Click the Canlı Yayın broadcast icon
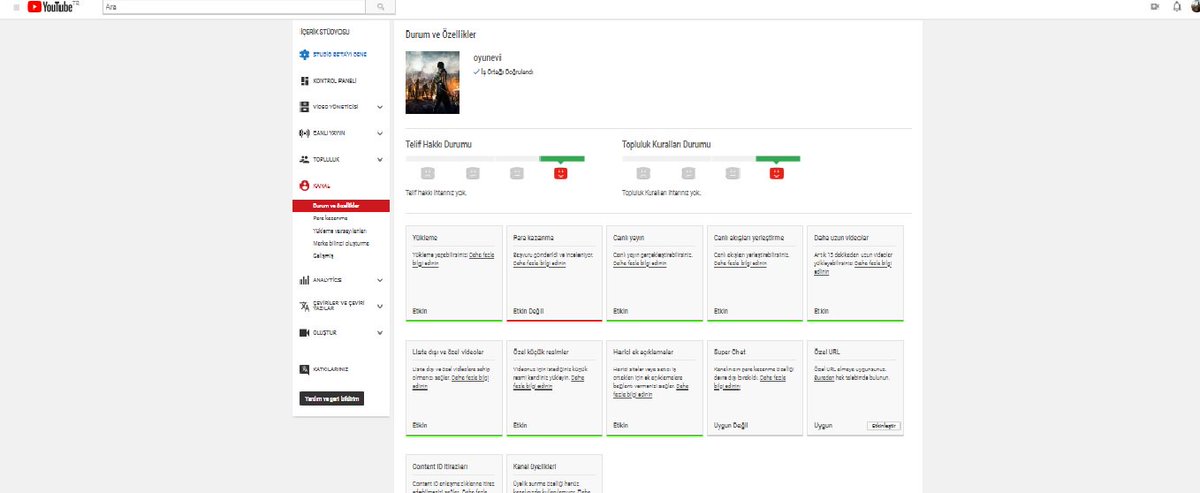The height and width of the screenshot is (493, 1200). (305, 132)
